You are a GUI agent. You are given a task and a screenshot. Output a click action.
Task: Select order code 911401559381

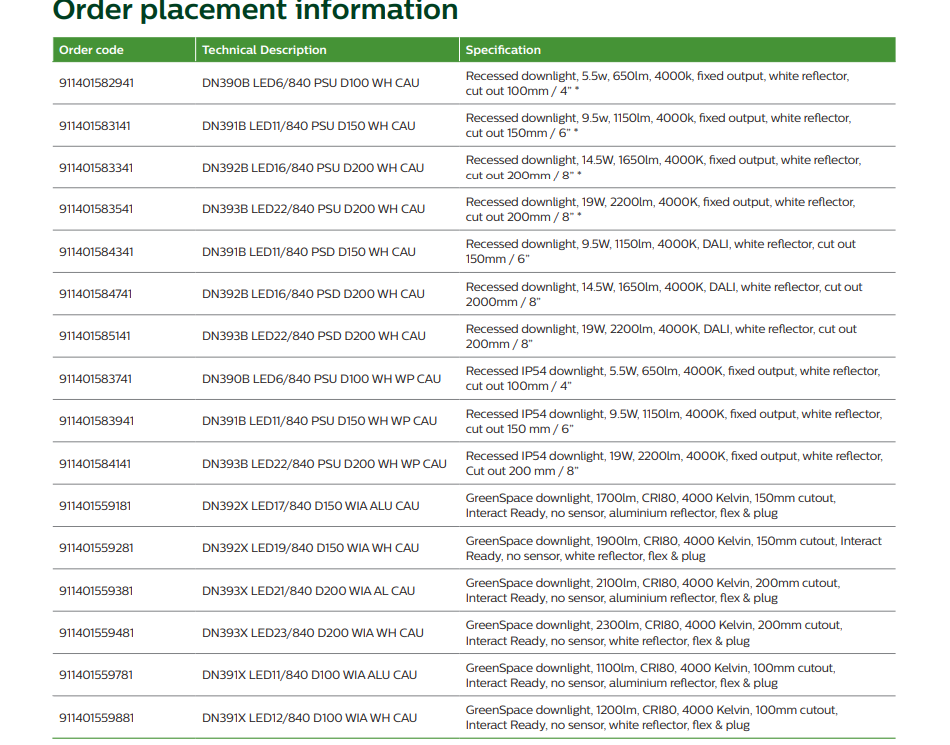pyautogui.click(x=96, y=591)
